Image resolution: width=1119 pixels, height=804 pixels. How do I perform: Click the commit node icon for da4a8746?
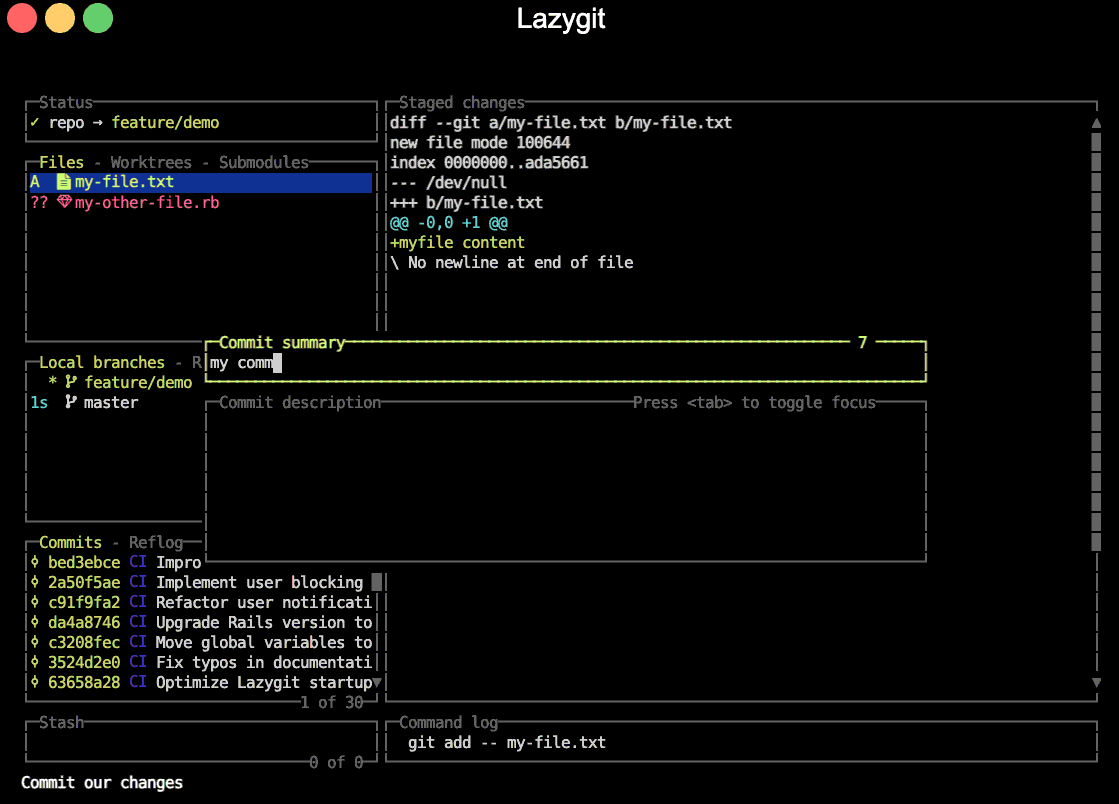click(35, 622)
